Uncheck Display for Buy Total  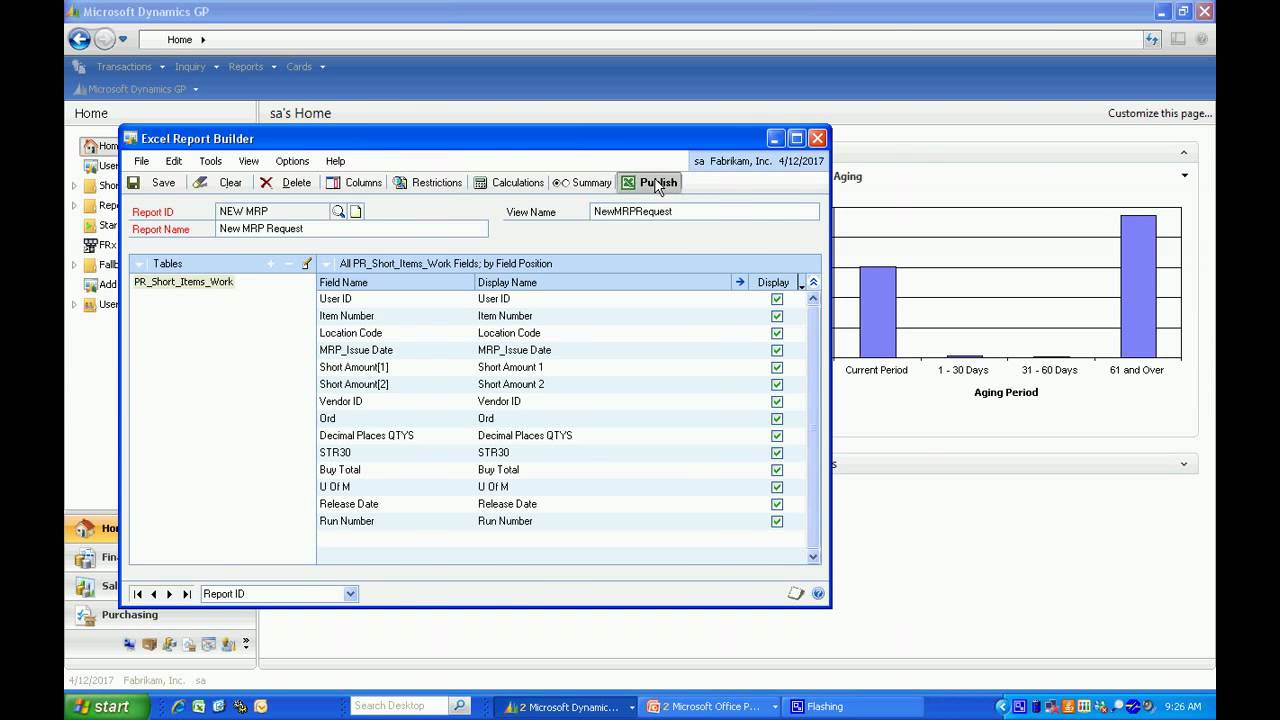pyautogui.click(x=777, y=470)
